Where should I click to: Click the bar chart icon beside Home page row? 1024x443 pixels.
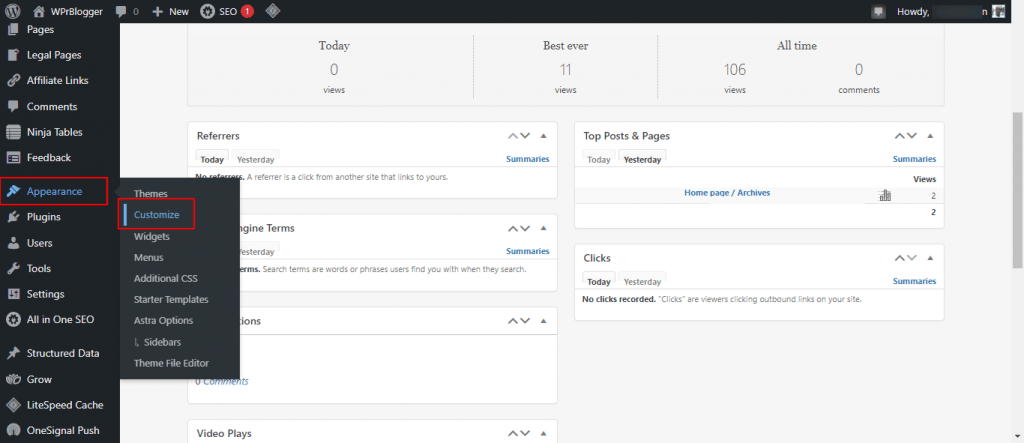pos(884,195)
